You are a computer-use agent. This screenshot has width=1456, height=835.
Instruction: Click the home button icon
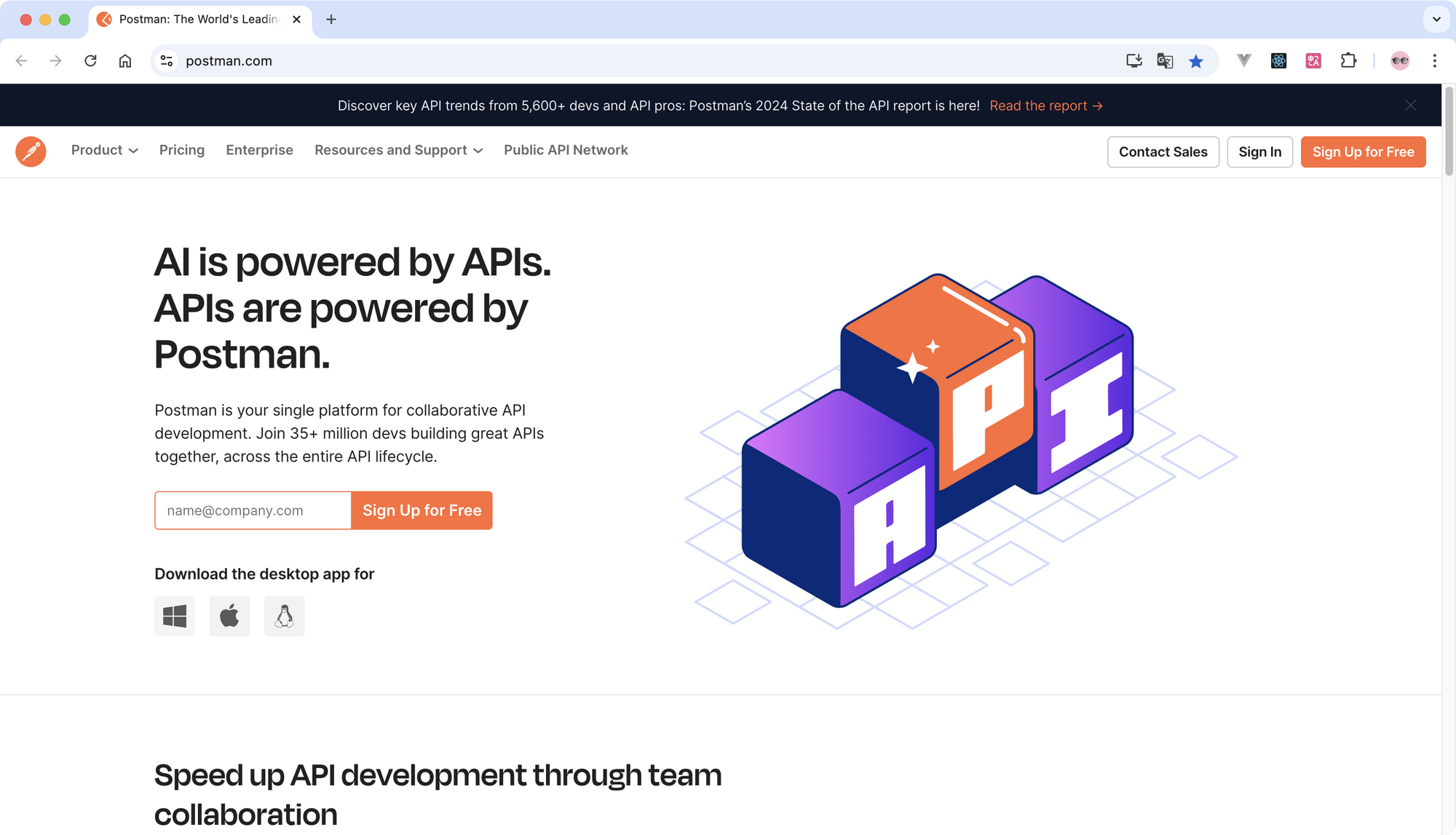[x=125, y=60]
